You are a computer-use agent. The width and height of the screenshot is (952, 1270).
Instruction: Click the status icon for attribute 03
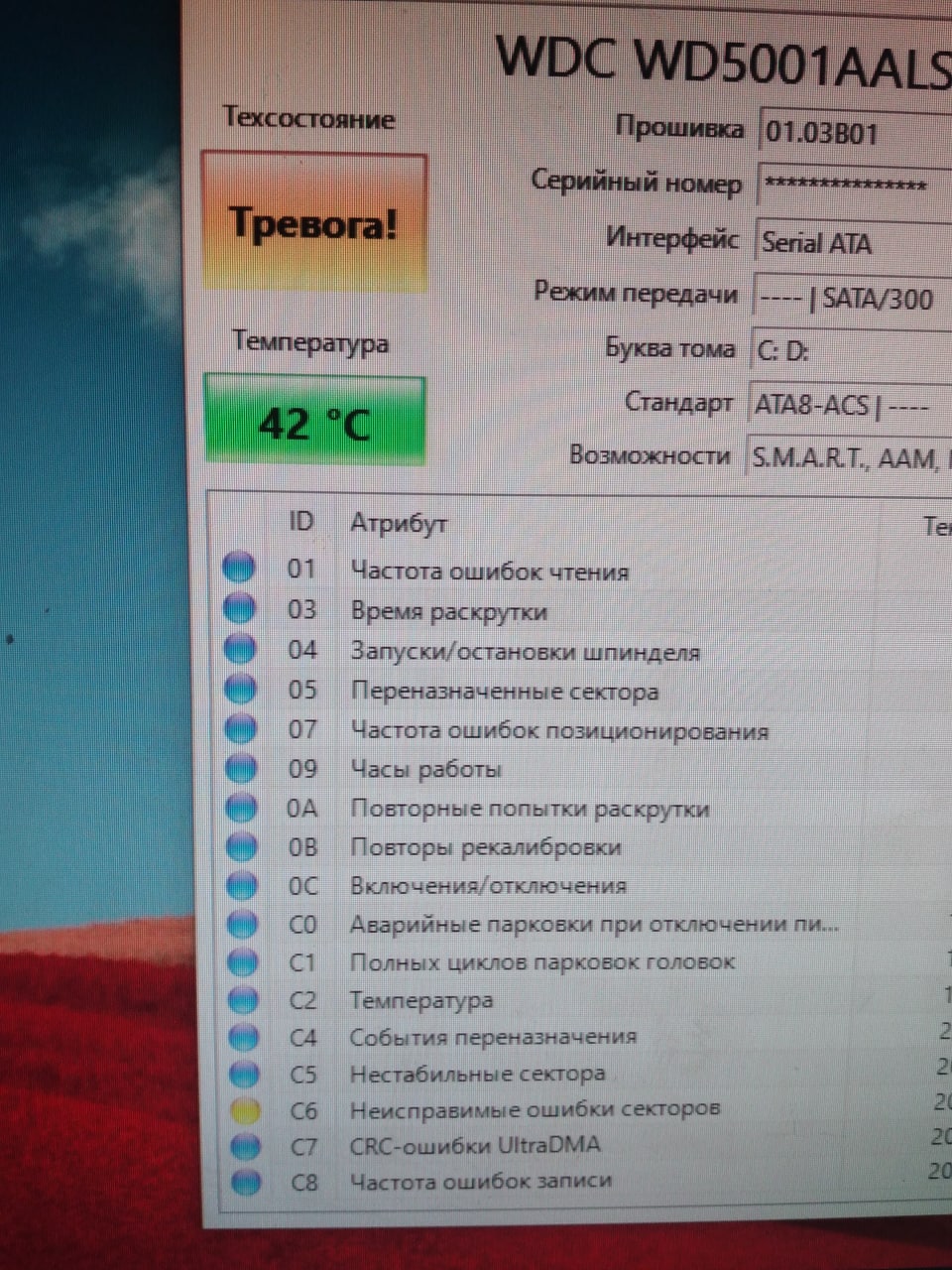[240, 608]
